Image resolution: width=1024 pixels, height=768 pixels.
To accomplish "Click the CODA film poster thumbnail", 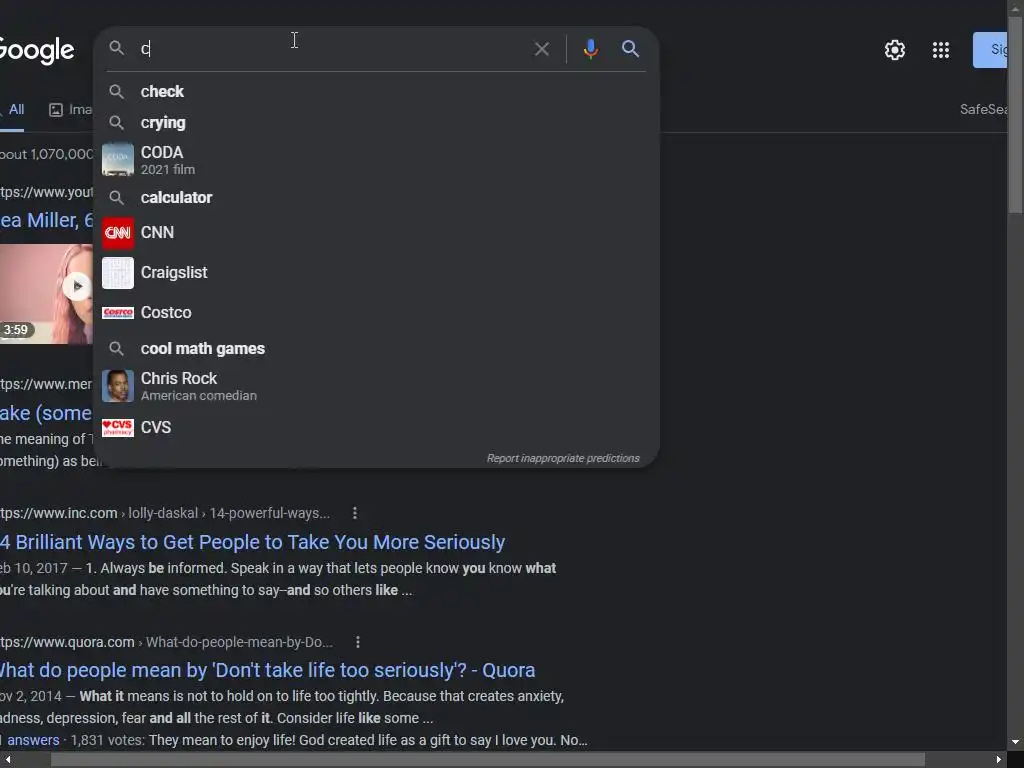I will 118,159.
